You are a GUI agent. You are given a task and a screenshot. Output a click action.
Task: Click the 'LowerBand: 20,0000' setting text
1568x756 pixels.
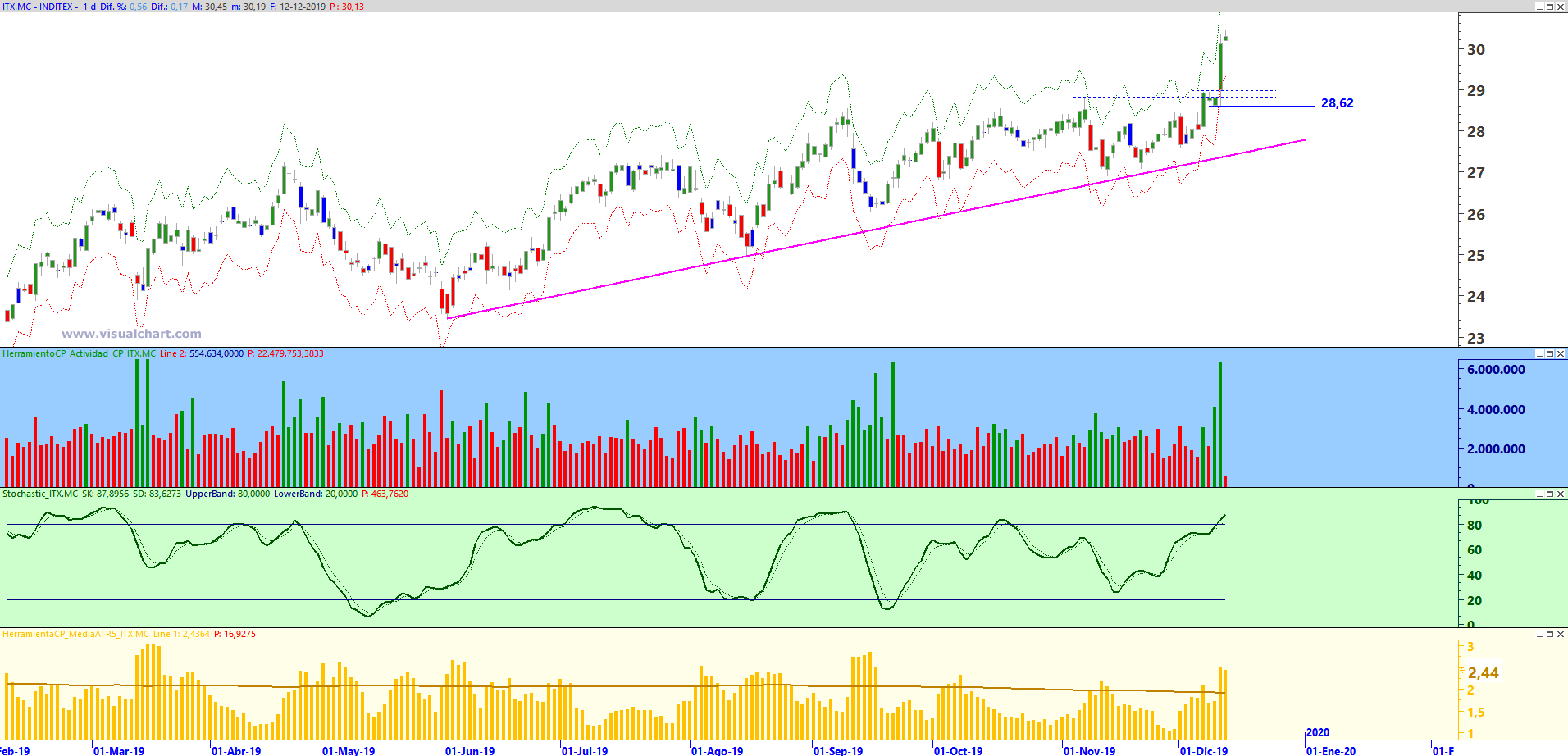[x=316, y=494]
